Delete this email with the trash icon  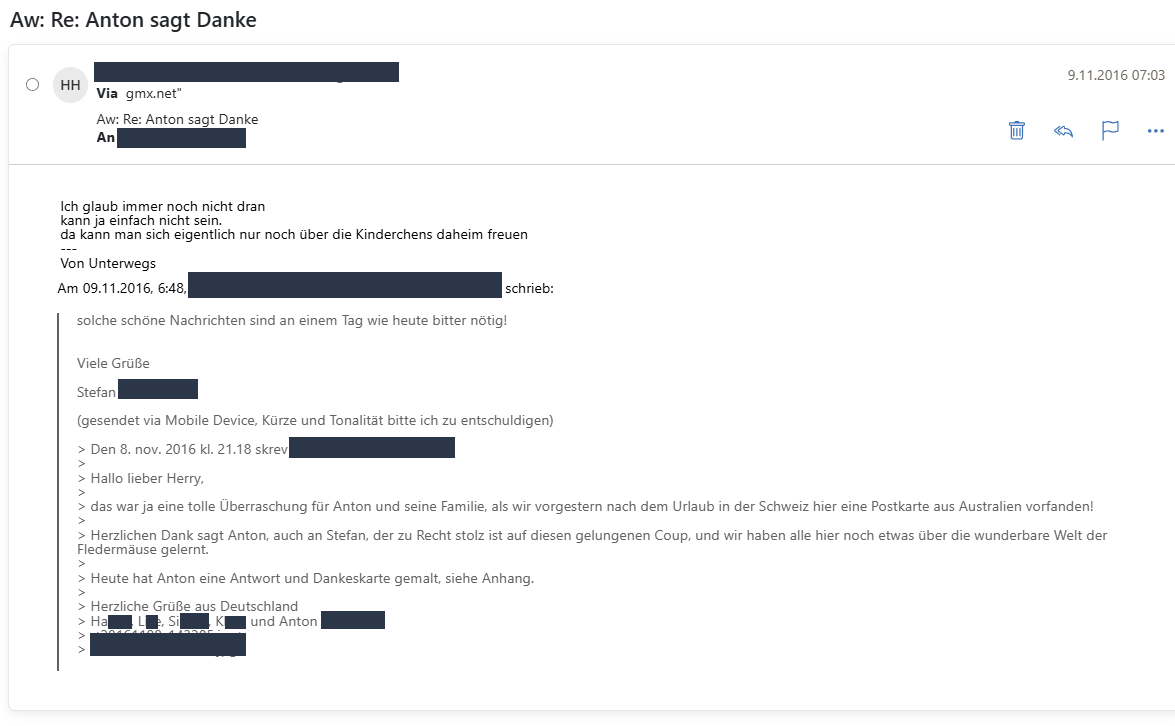click(1016, 130)
